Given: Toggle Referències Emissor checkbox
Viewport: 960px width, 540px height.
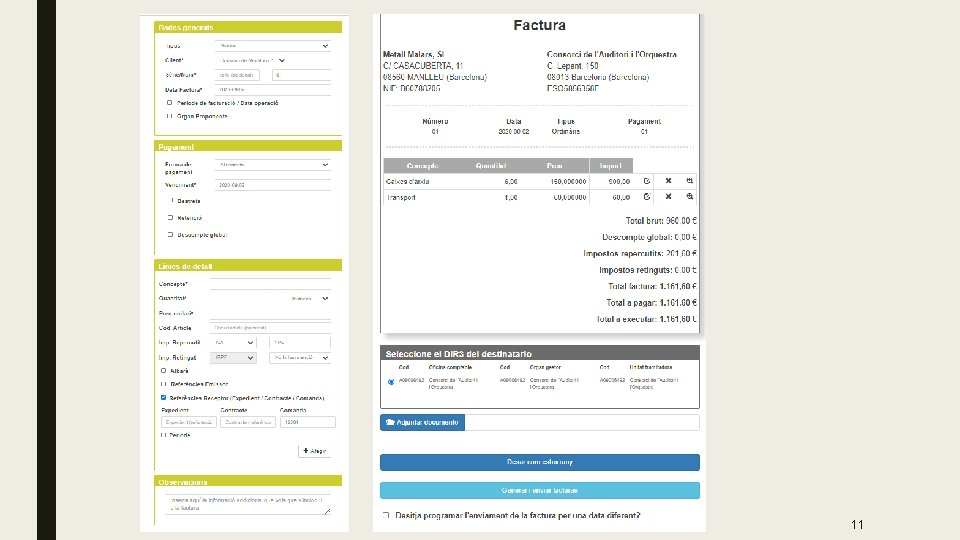Looking at the screenshot, I should coord(163,384).
